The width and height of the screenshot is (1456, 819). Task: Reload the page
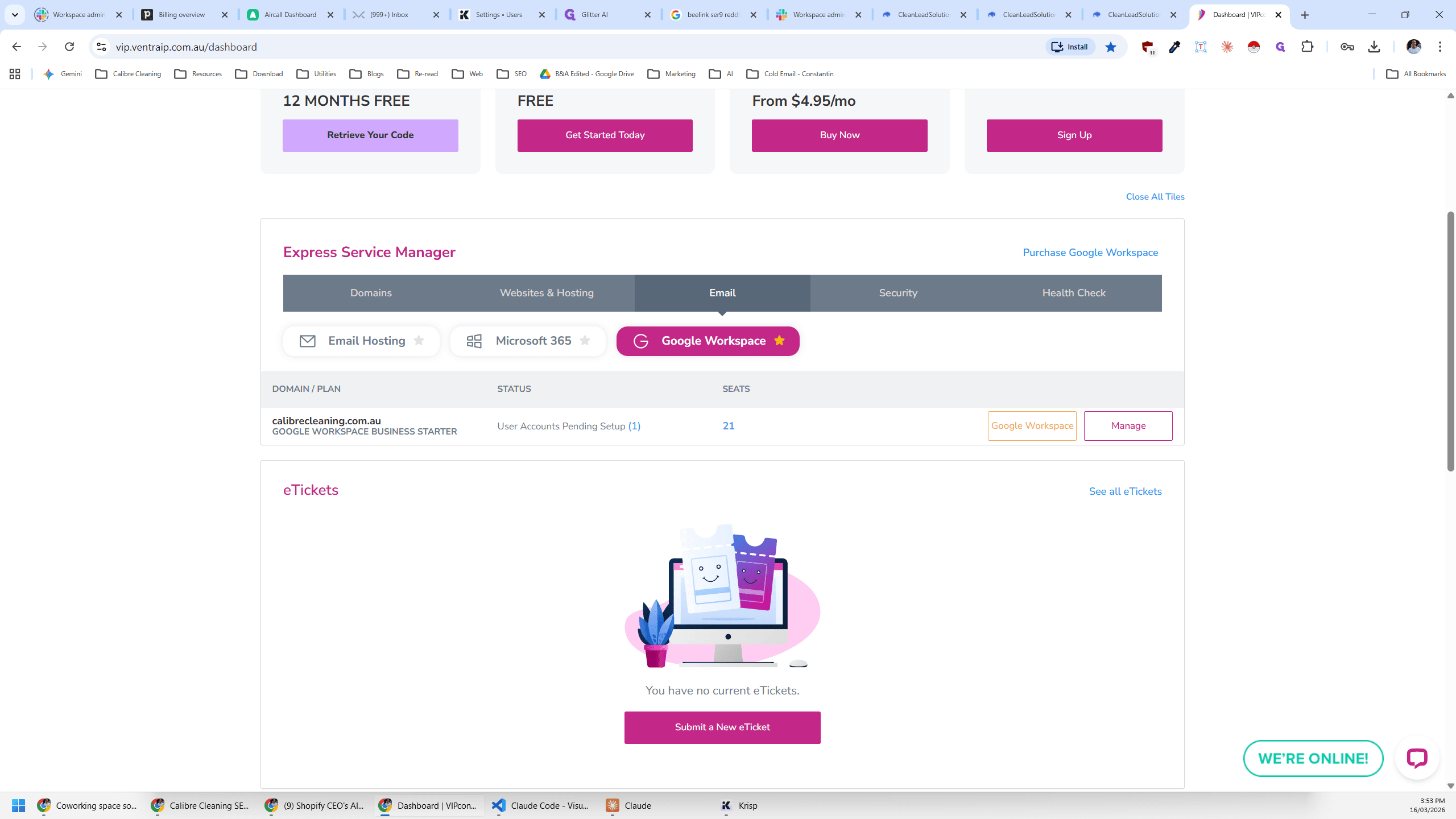click(69, 47)
